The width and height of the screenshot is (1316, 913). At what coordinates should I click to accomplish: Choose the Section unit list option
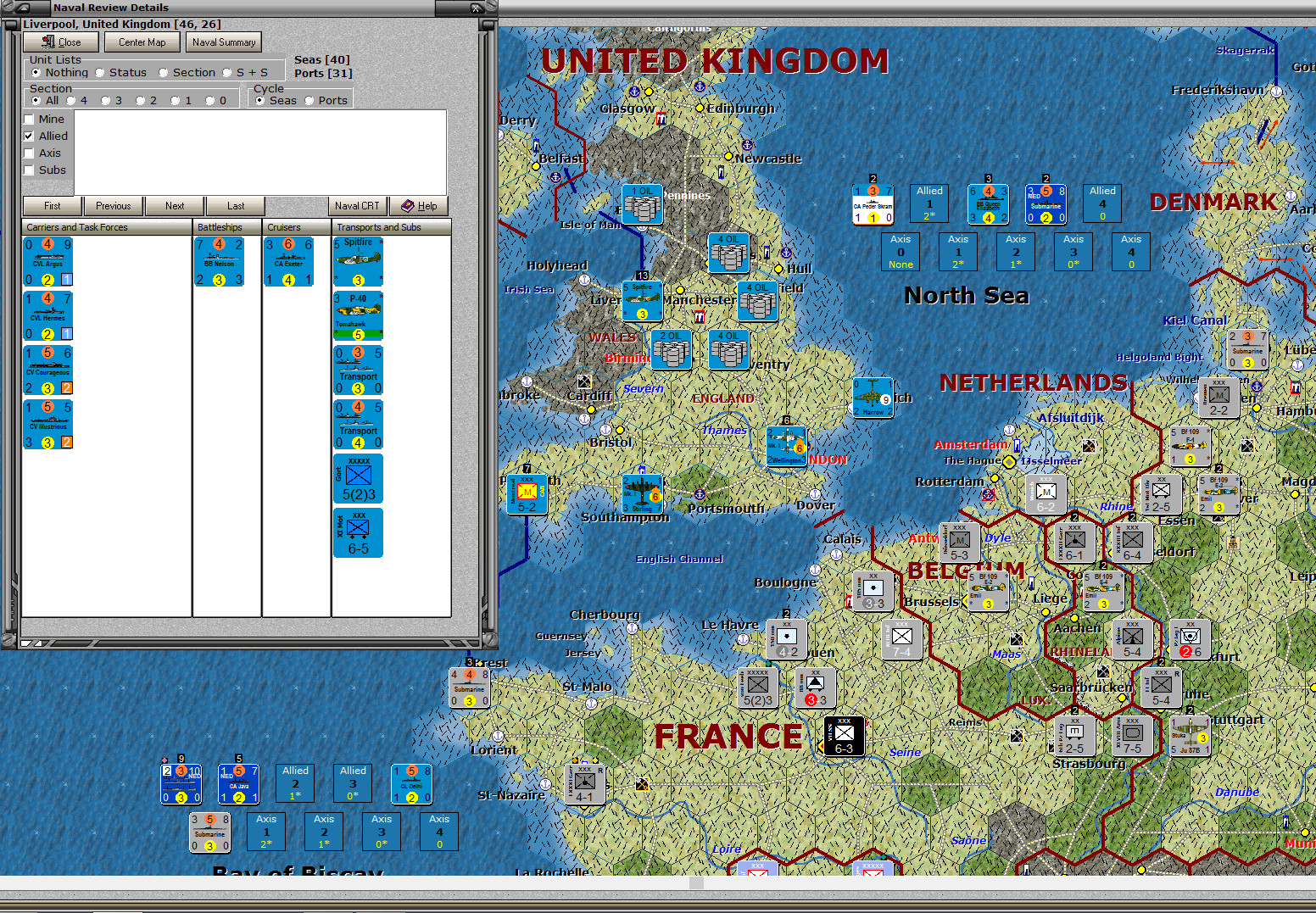pyautogui.click(x=187, y=73)
